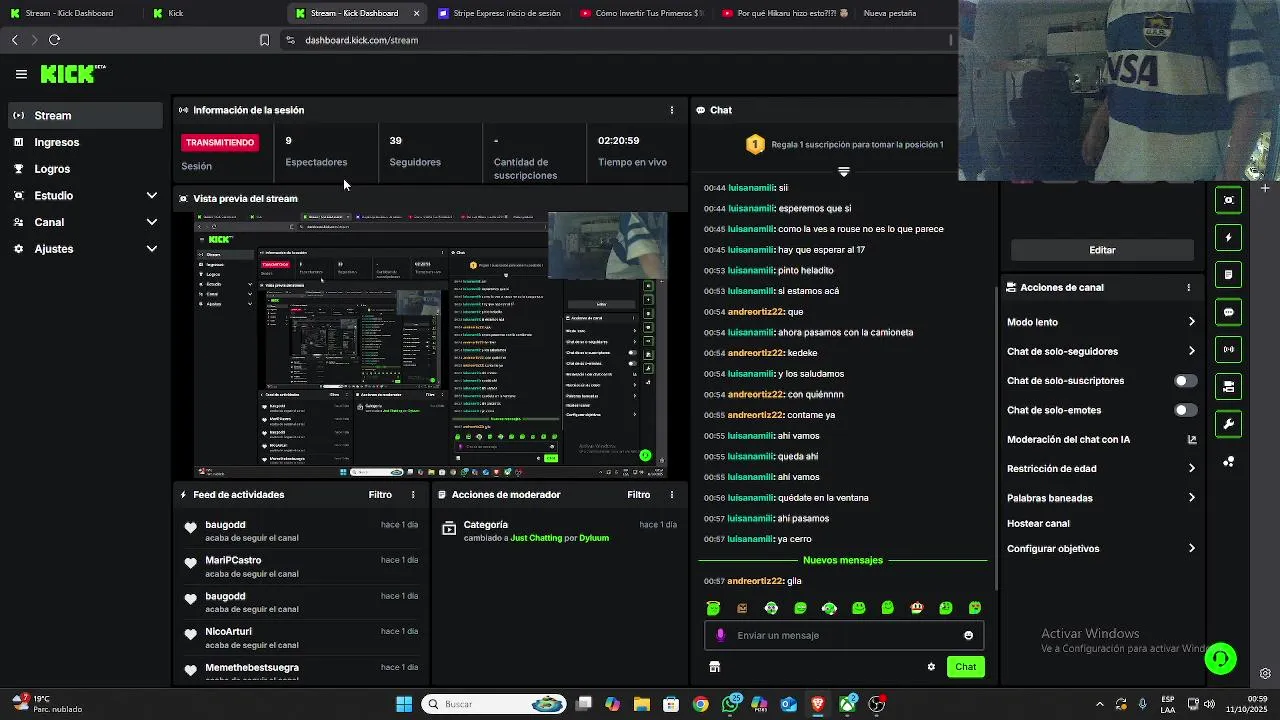
Task: Click NicoArturi in activity feed
Action: click(x=228, y=632)
